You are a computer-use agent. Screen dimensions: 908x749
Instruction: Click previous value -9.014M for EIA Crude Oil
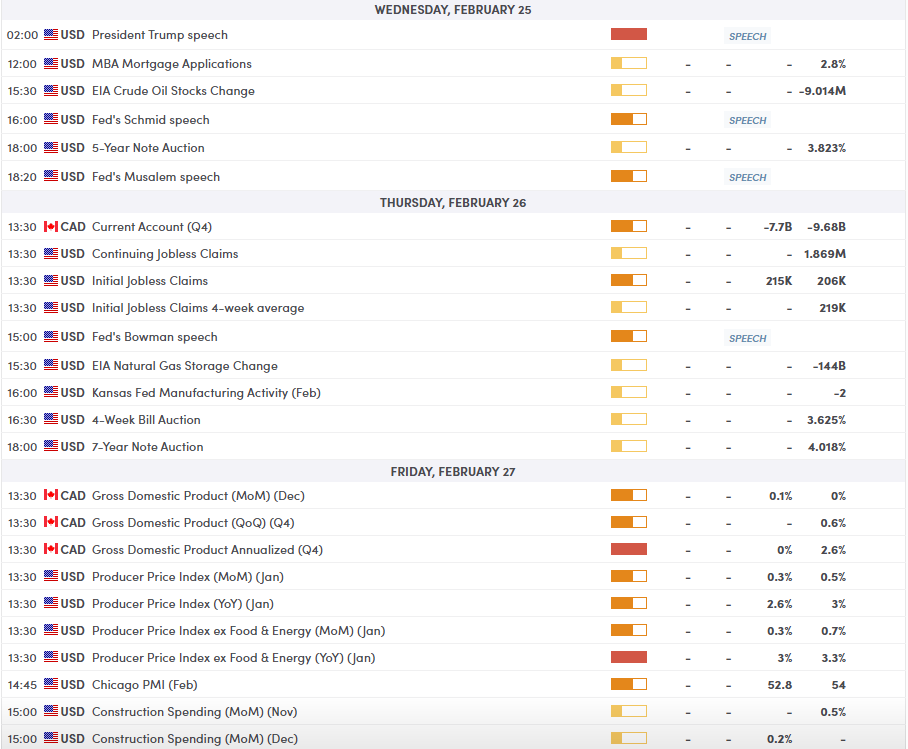coord(822,91)
